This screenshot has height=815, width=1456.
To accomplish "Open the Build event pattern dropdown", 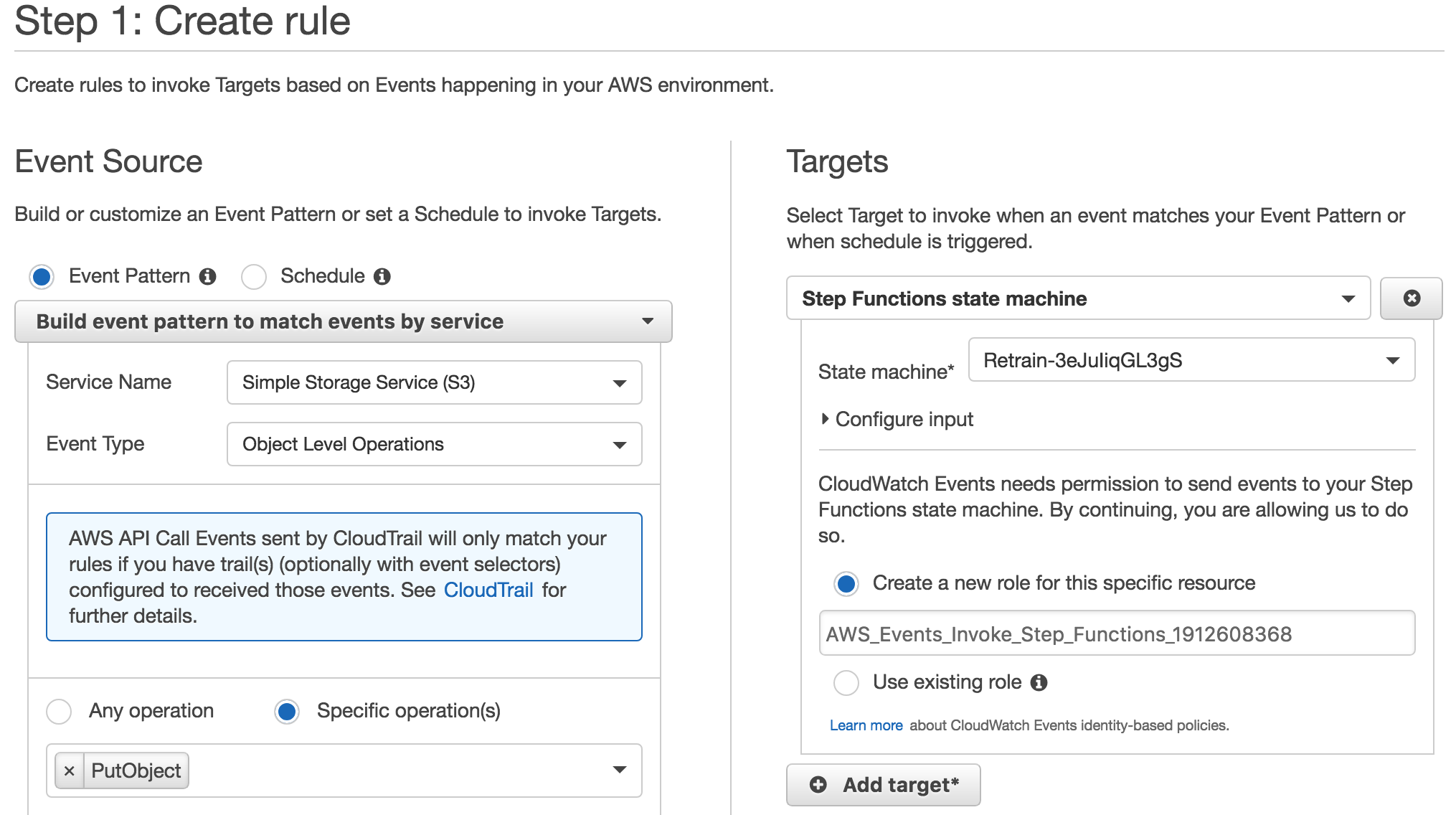I will click(344, 321).
